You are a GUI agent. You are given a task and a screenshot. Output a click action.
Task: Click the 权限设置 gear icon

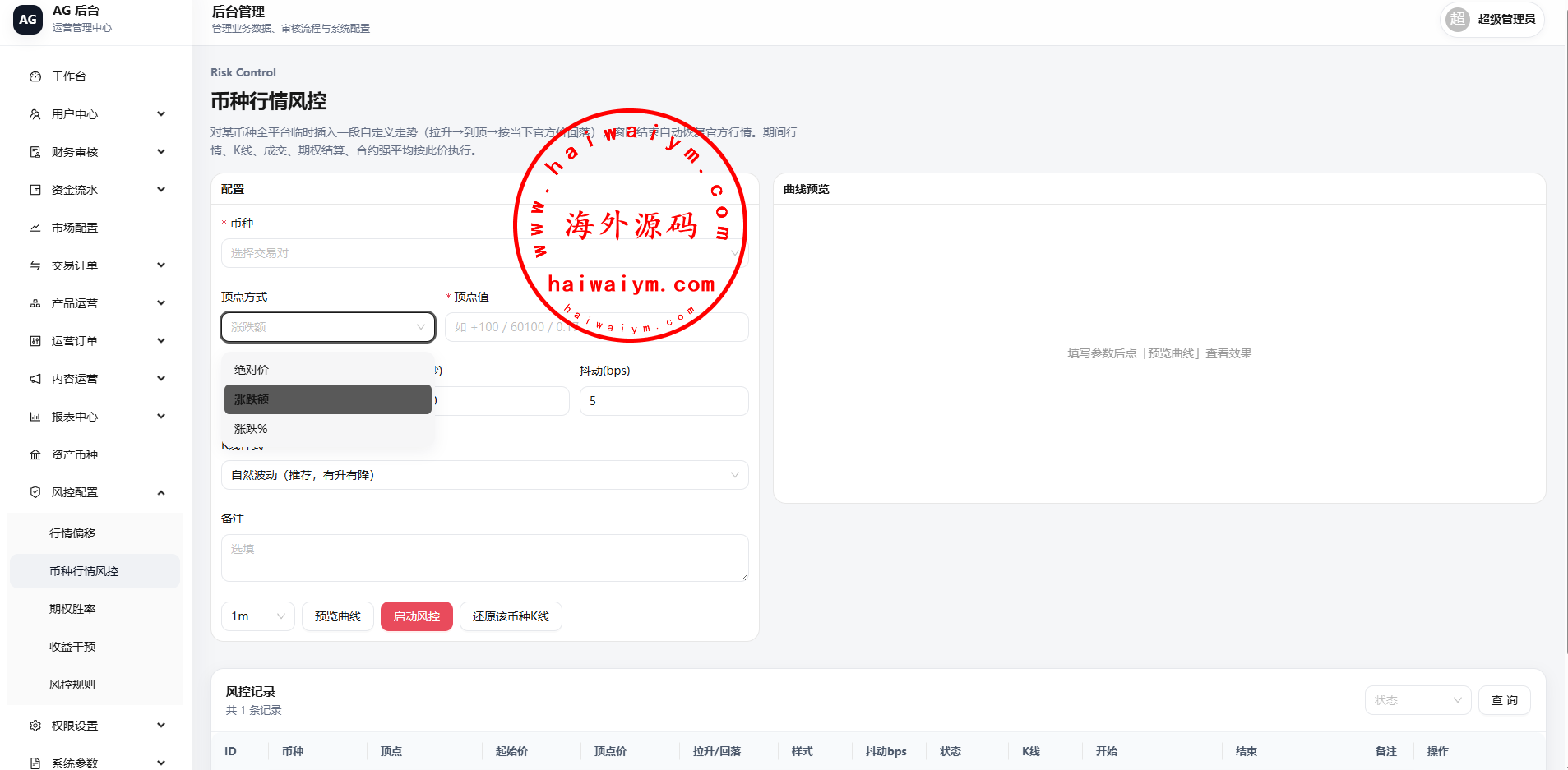pos(35,726)
